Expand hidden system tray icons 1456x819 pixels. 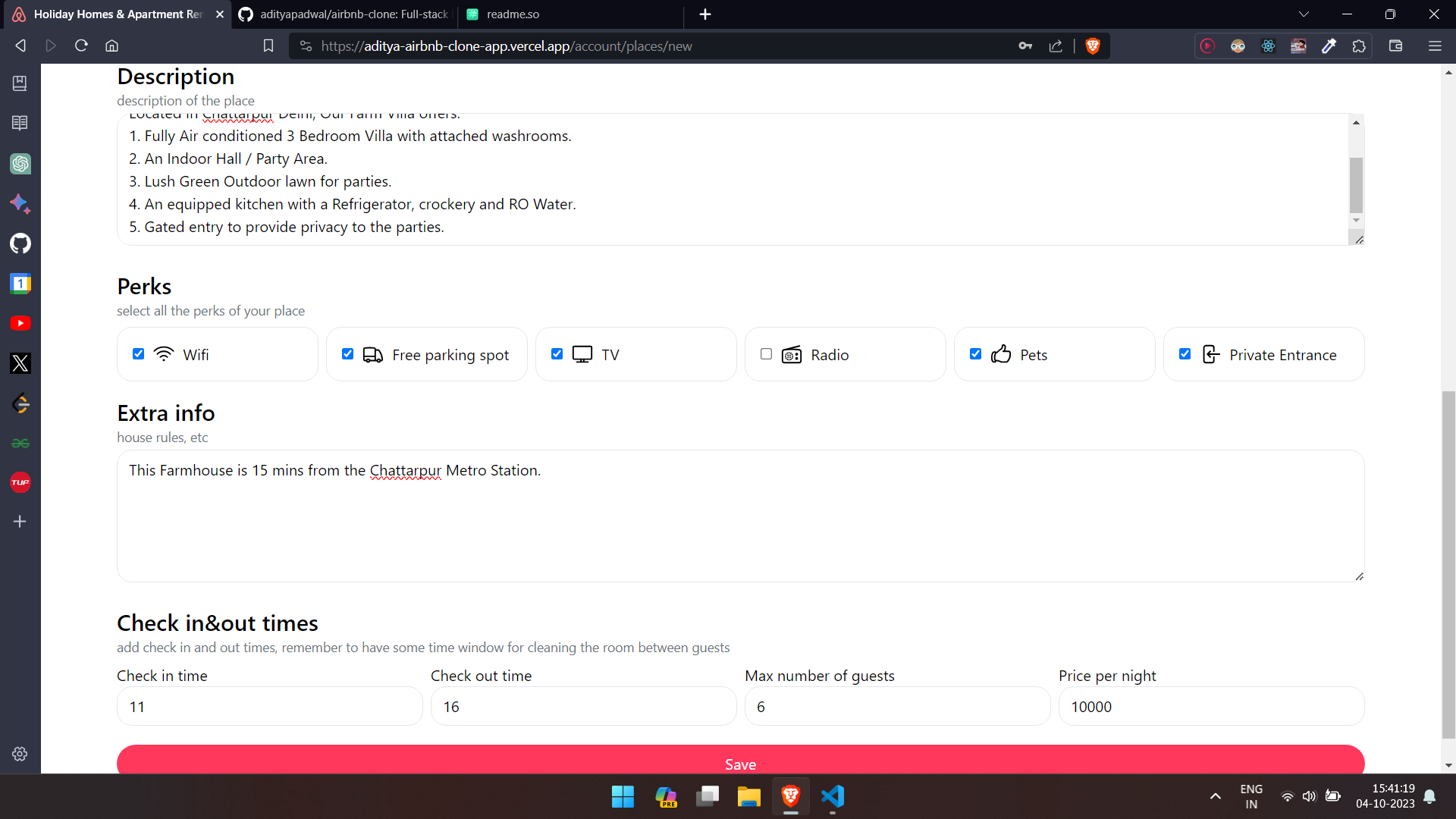[x=1215, y=796]
